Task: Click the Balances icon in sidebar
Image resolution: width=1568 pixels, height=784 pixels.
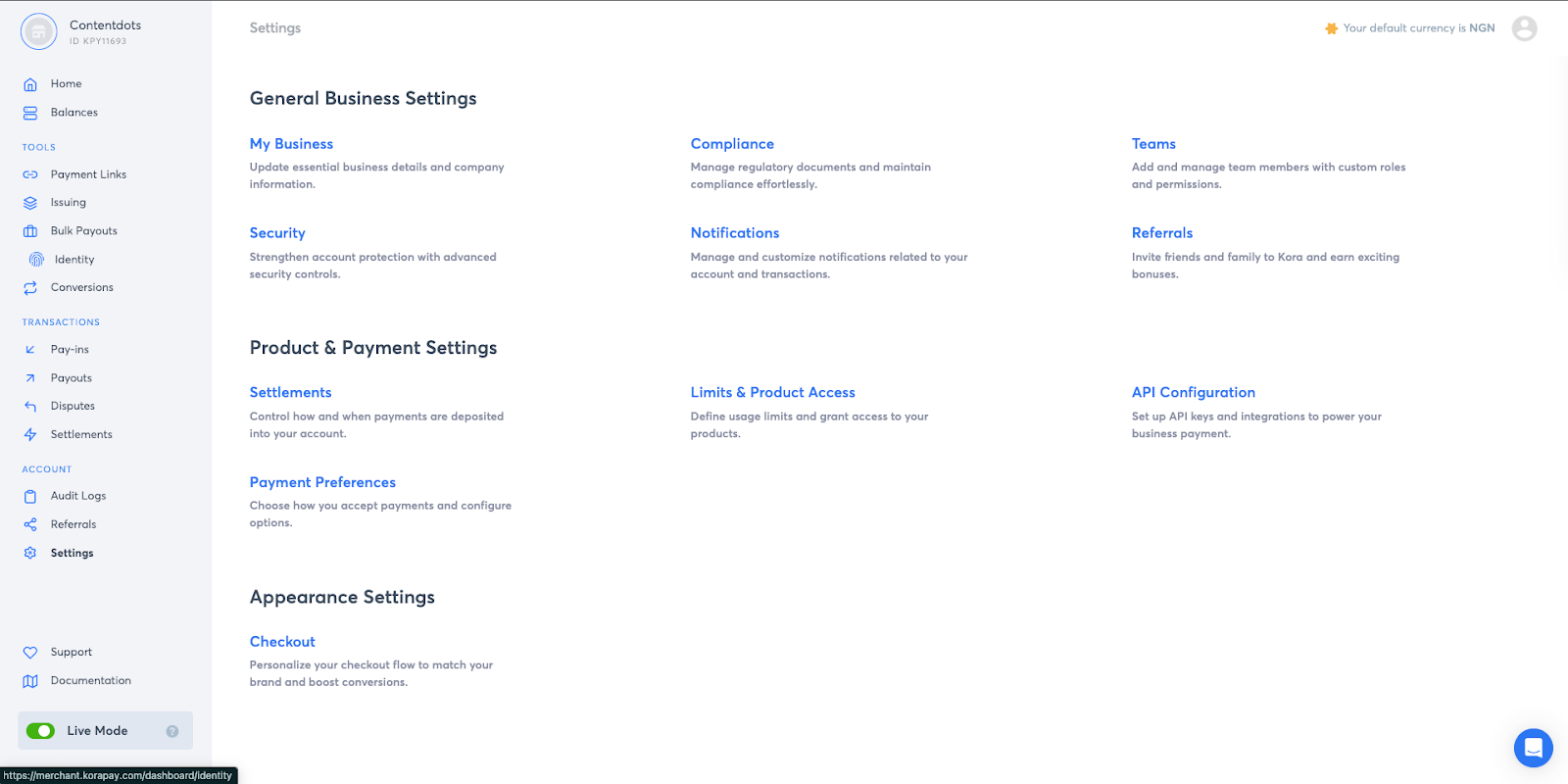Action: pyautogui.click(x=30, y=113)
